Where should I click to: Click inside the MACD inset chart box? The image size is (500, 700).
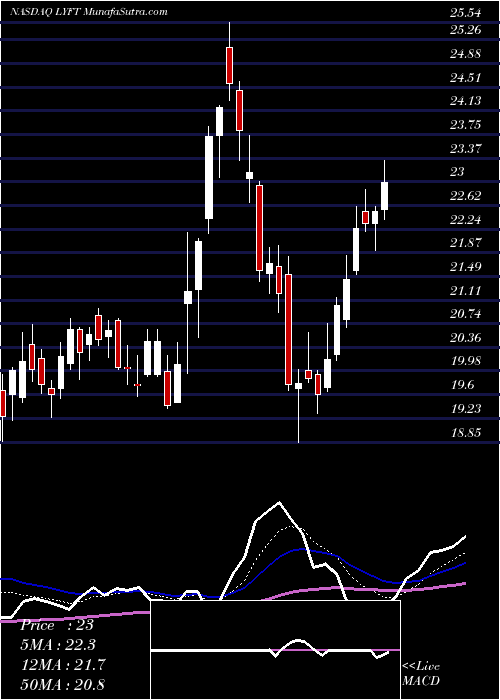pos(276,649)
